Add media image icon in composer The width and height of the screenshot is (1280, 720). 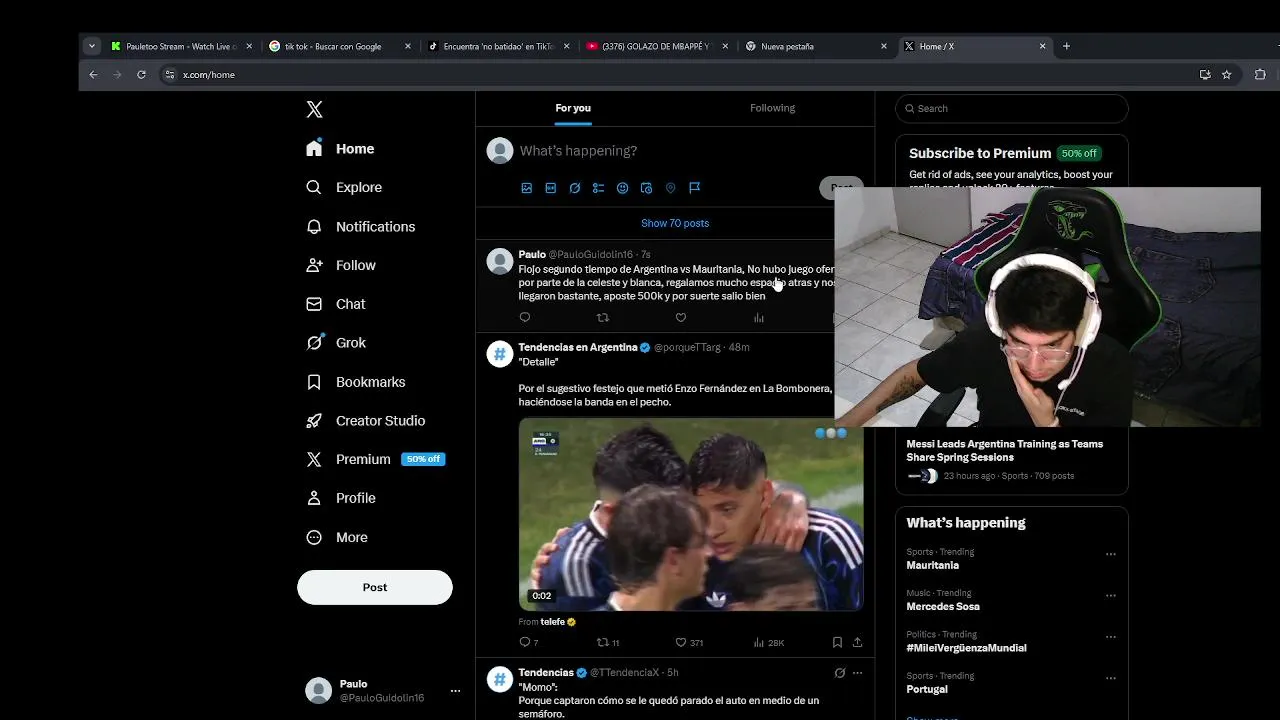pos(527,188)
